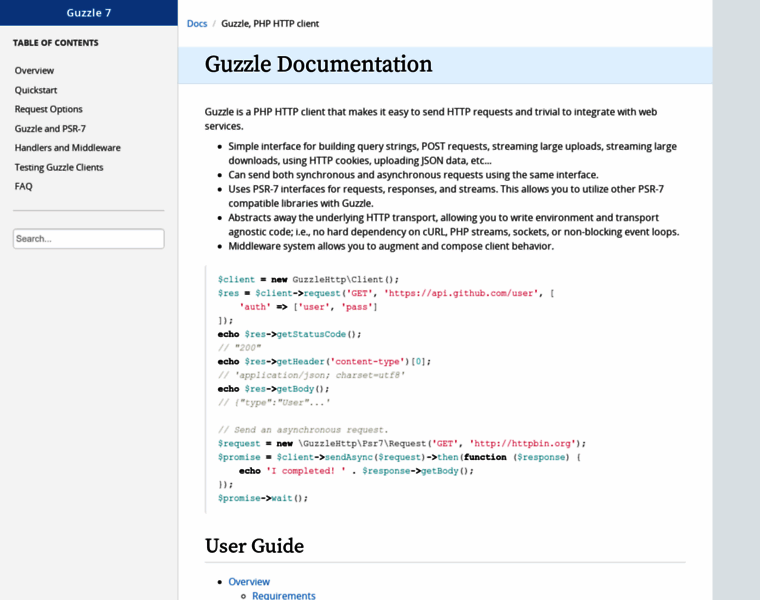Click the '$promise->wait();' code line
Screen dimensions: 760x600
263,498
